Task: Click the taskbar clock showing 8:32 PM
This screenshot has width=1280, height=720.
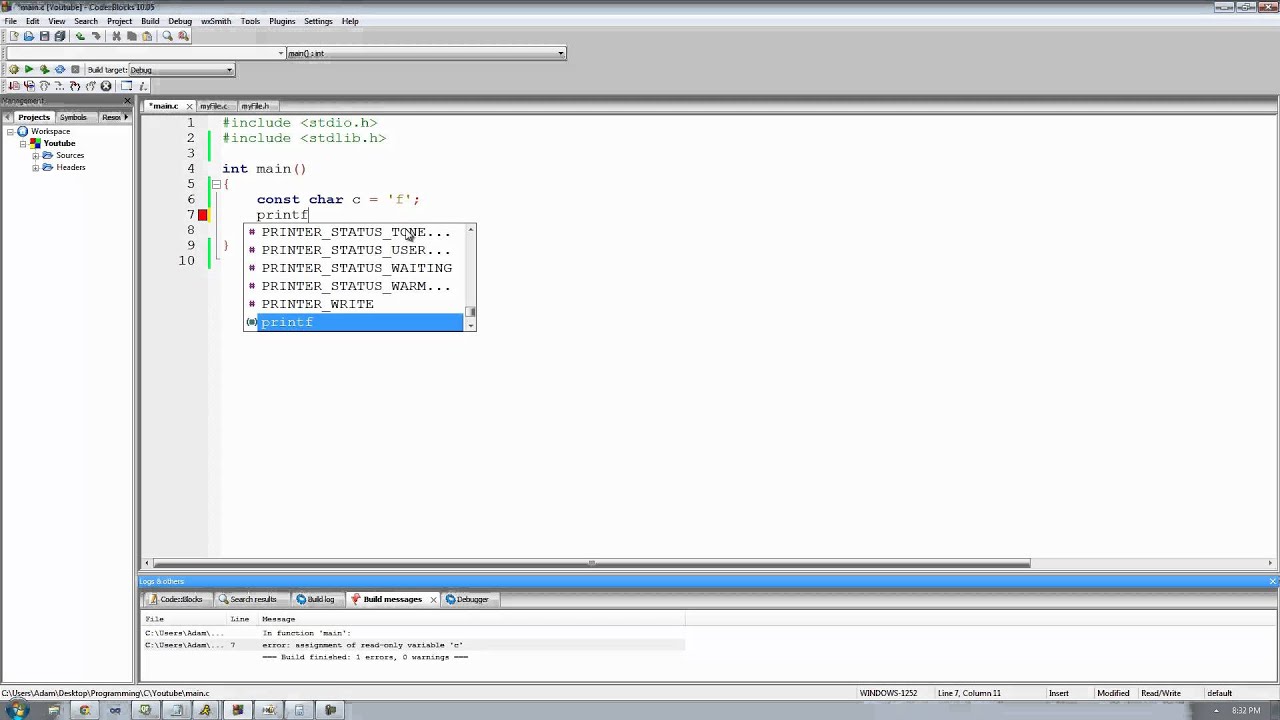Action: tap(1246, 711)
